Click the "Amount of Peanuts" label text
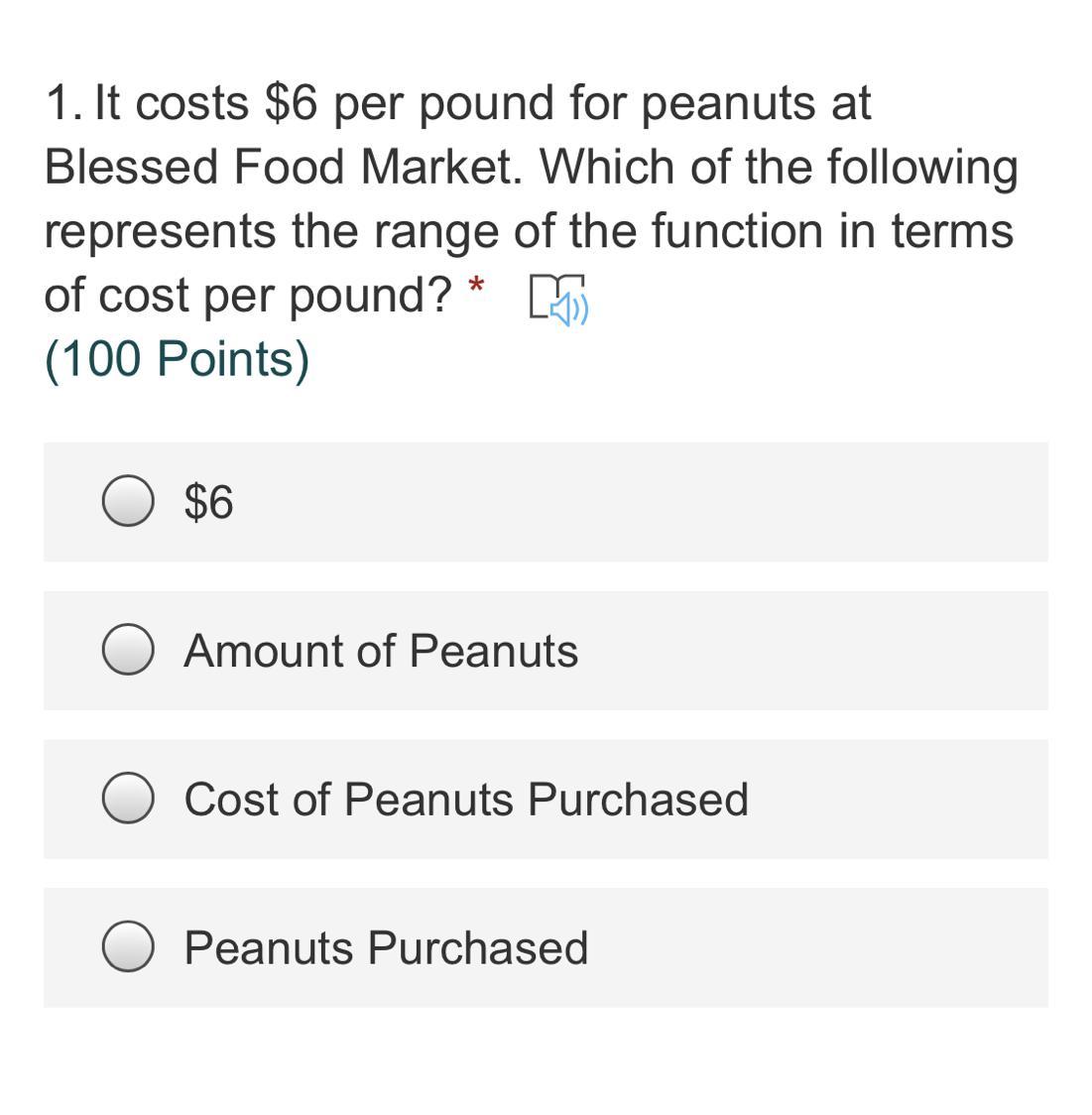Viewport: 1092px width, 1115px height. tap(381, 651)
